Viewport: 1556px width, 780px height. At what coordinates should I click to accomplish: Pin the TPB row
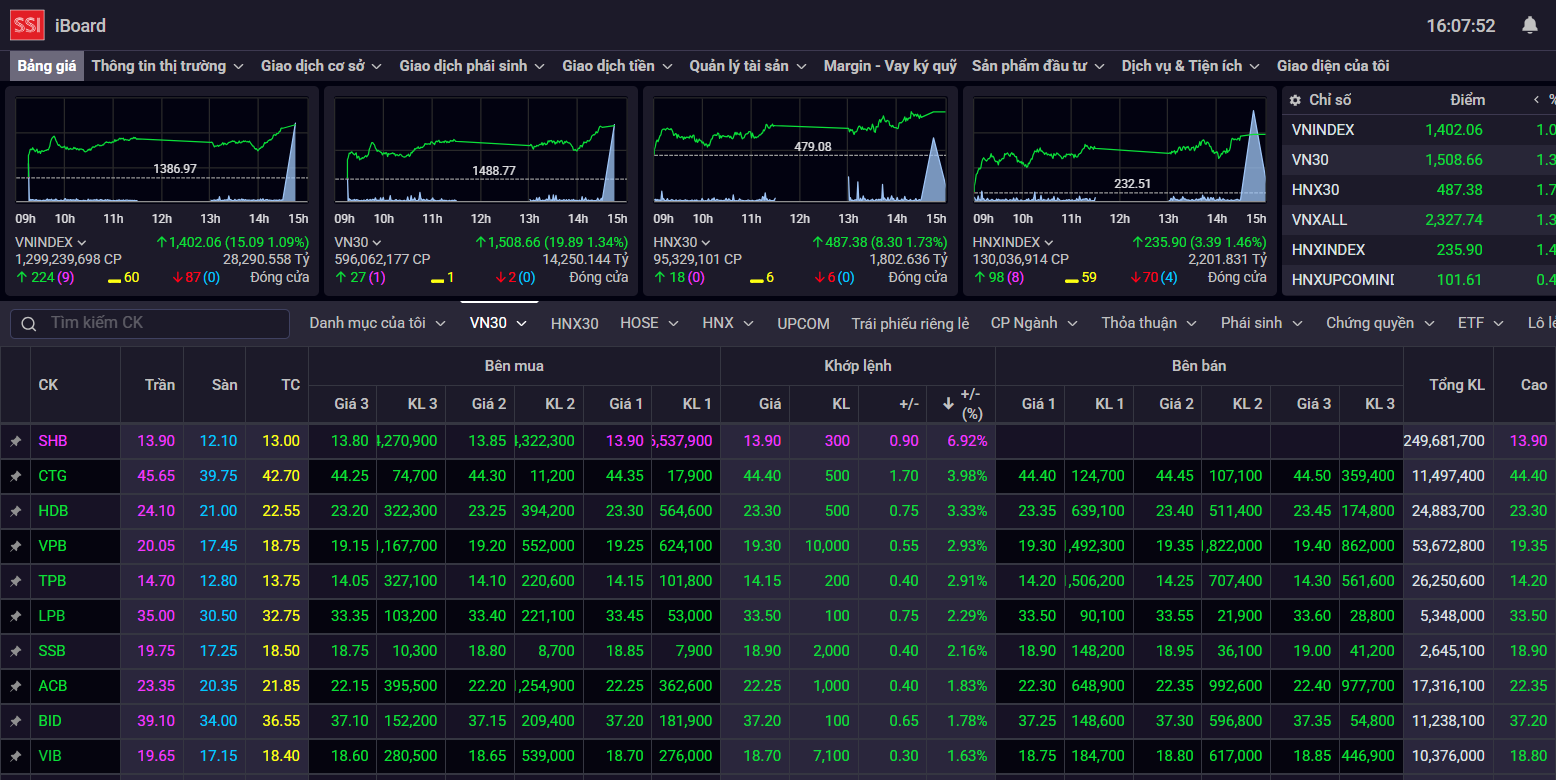[x=15, y=581]
